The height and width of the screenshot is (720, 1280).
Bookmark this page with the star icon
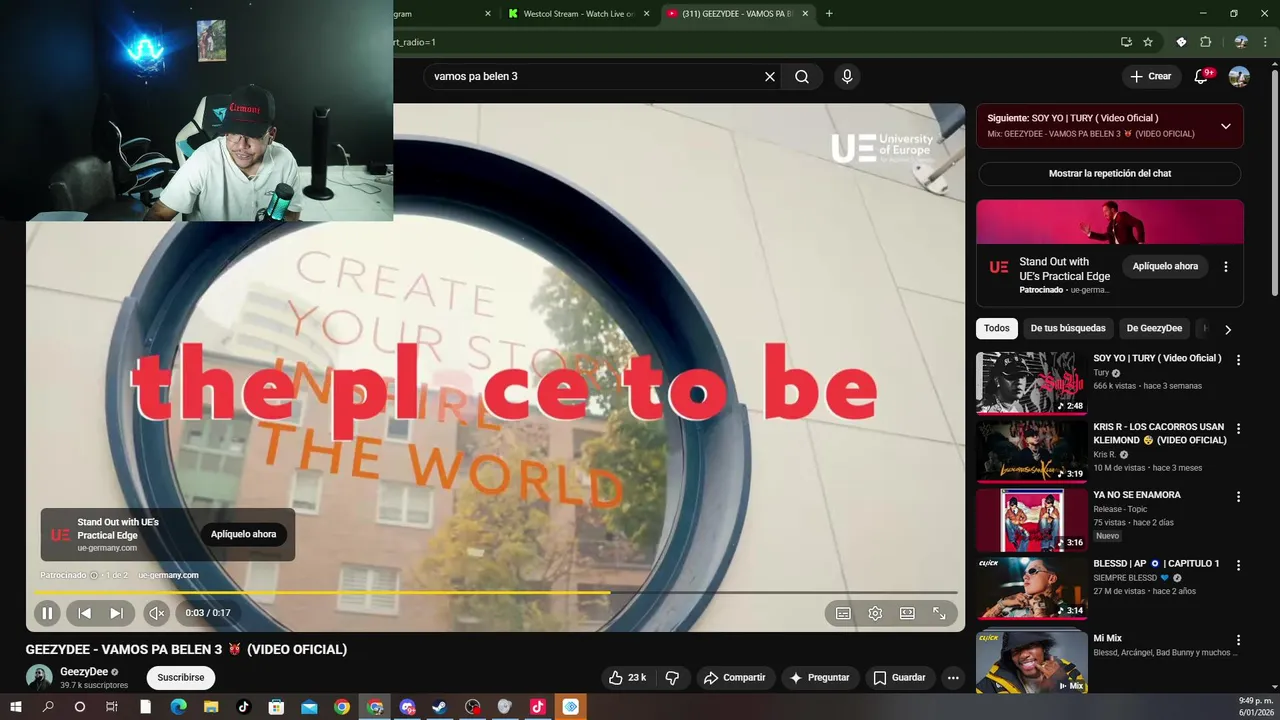click(x=1148, y=42)
